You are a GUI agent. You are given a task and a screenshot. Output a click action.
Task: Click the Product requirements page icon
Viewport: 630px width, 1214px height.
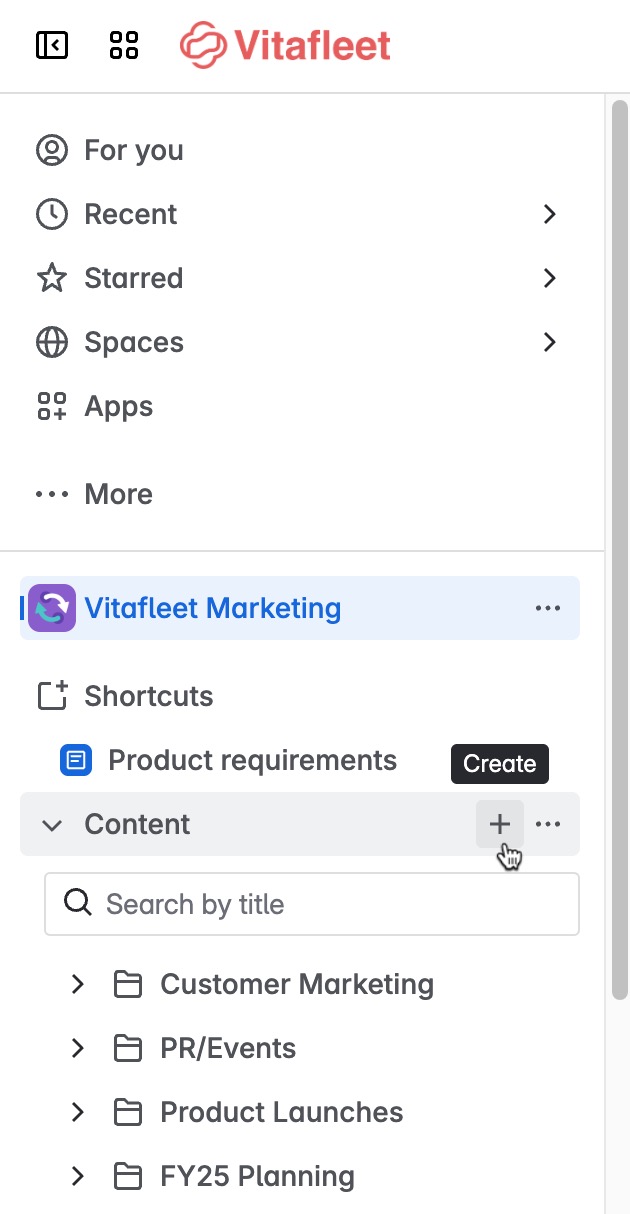(76, 760)
